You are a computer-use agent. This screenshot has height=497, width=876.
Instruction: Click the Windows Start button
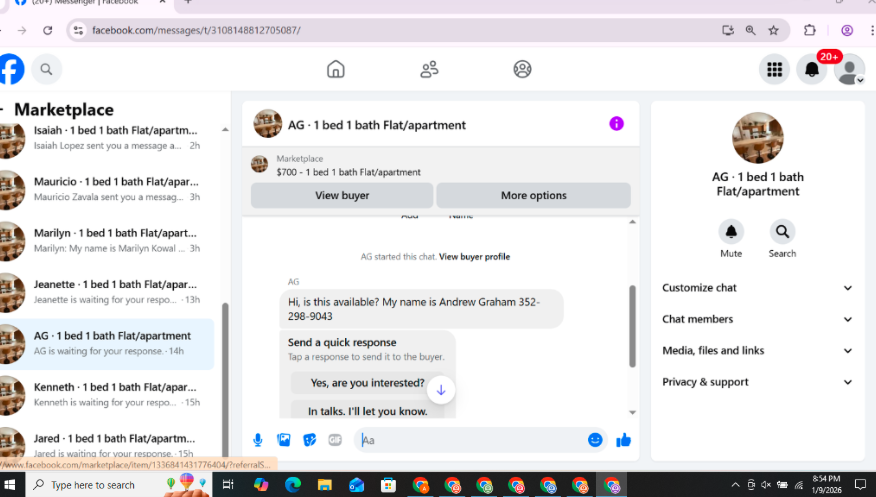point(9,484)
